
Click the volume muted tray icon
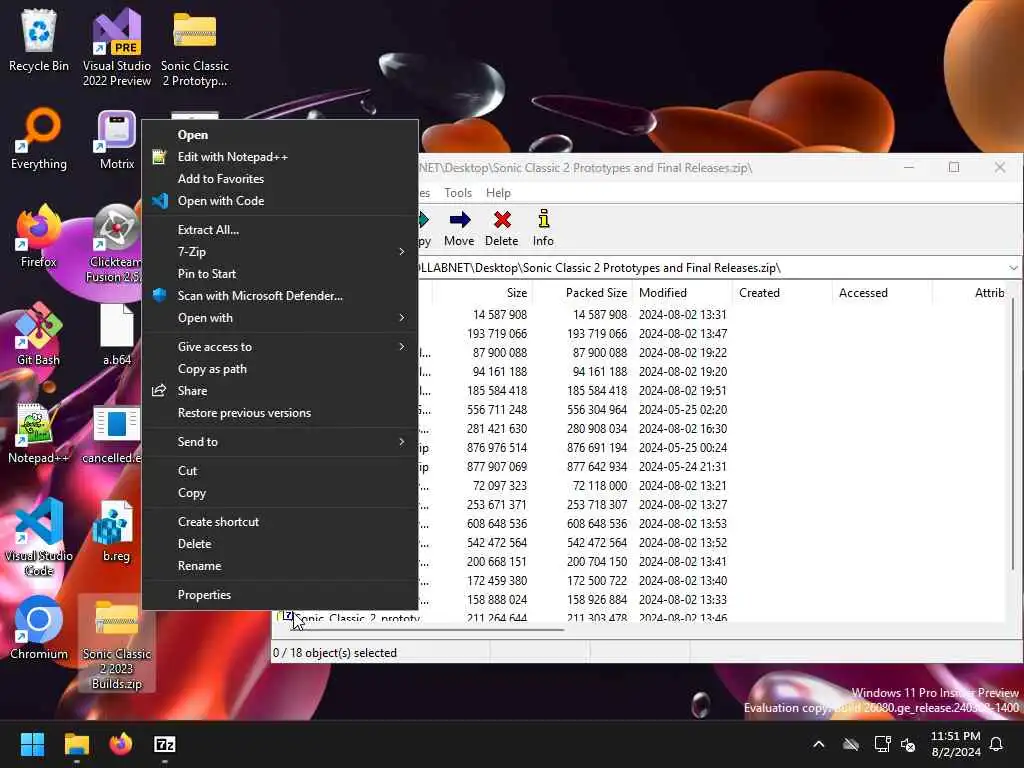tap(908, 744)
